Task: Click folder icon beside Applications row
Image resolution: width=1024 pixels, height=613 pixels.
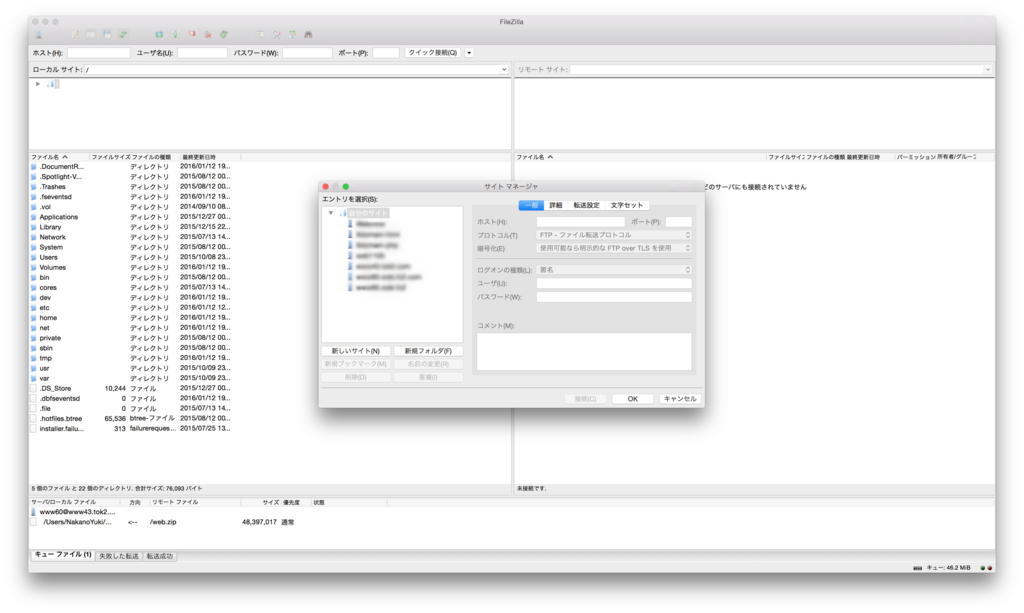Action: point(34,217)
